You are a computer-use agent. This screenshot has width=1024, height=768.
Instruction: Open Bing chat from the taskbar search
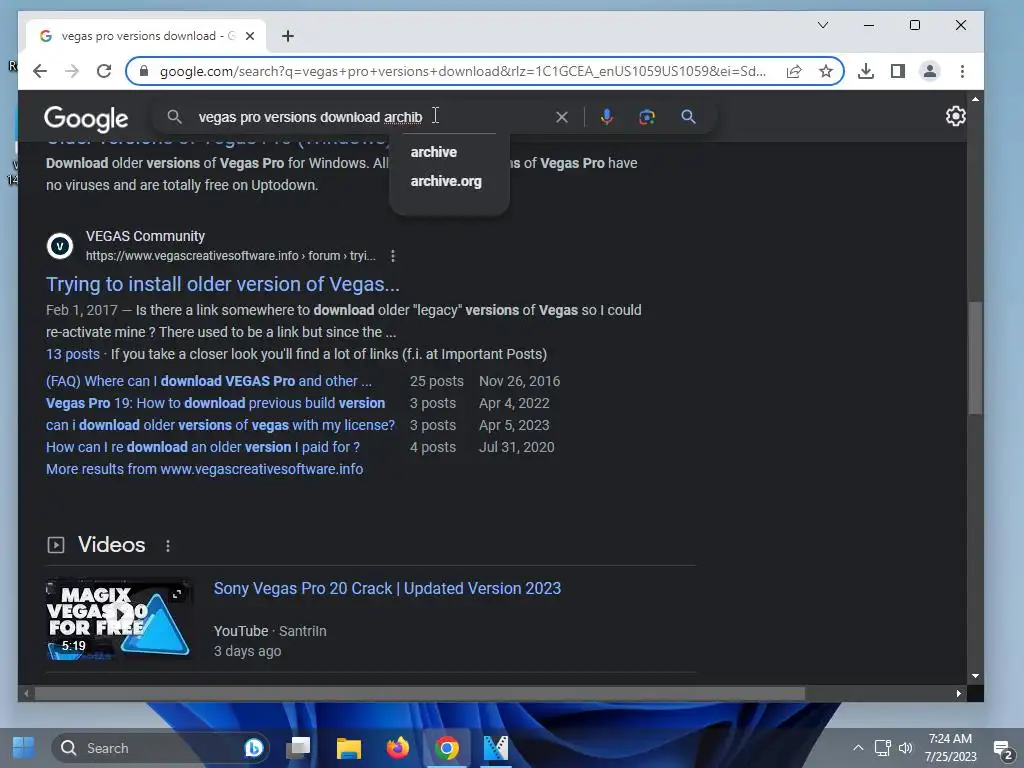click(x=253, y=748)
